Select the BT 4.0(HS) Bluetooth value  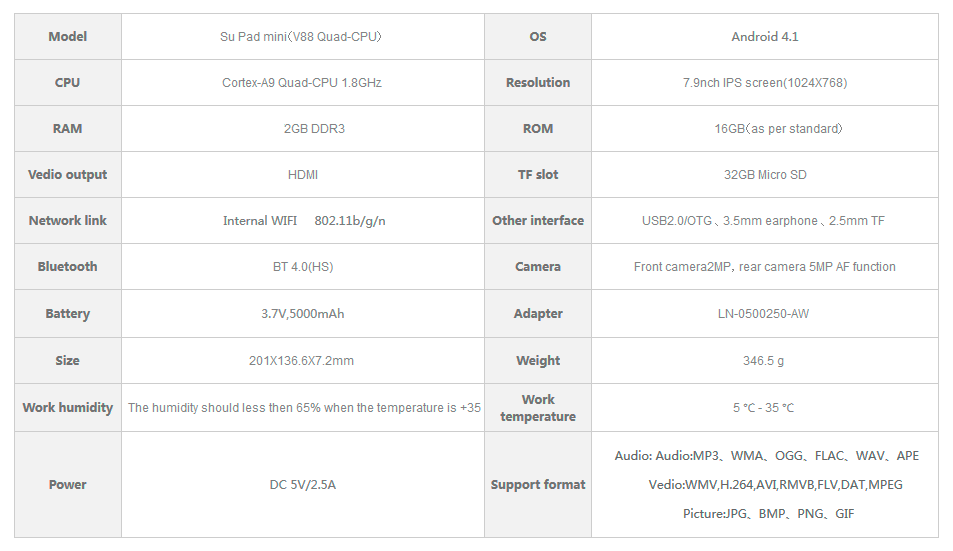(x=303, y=267)
